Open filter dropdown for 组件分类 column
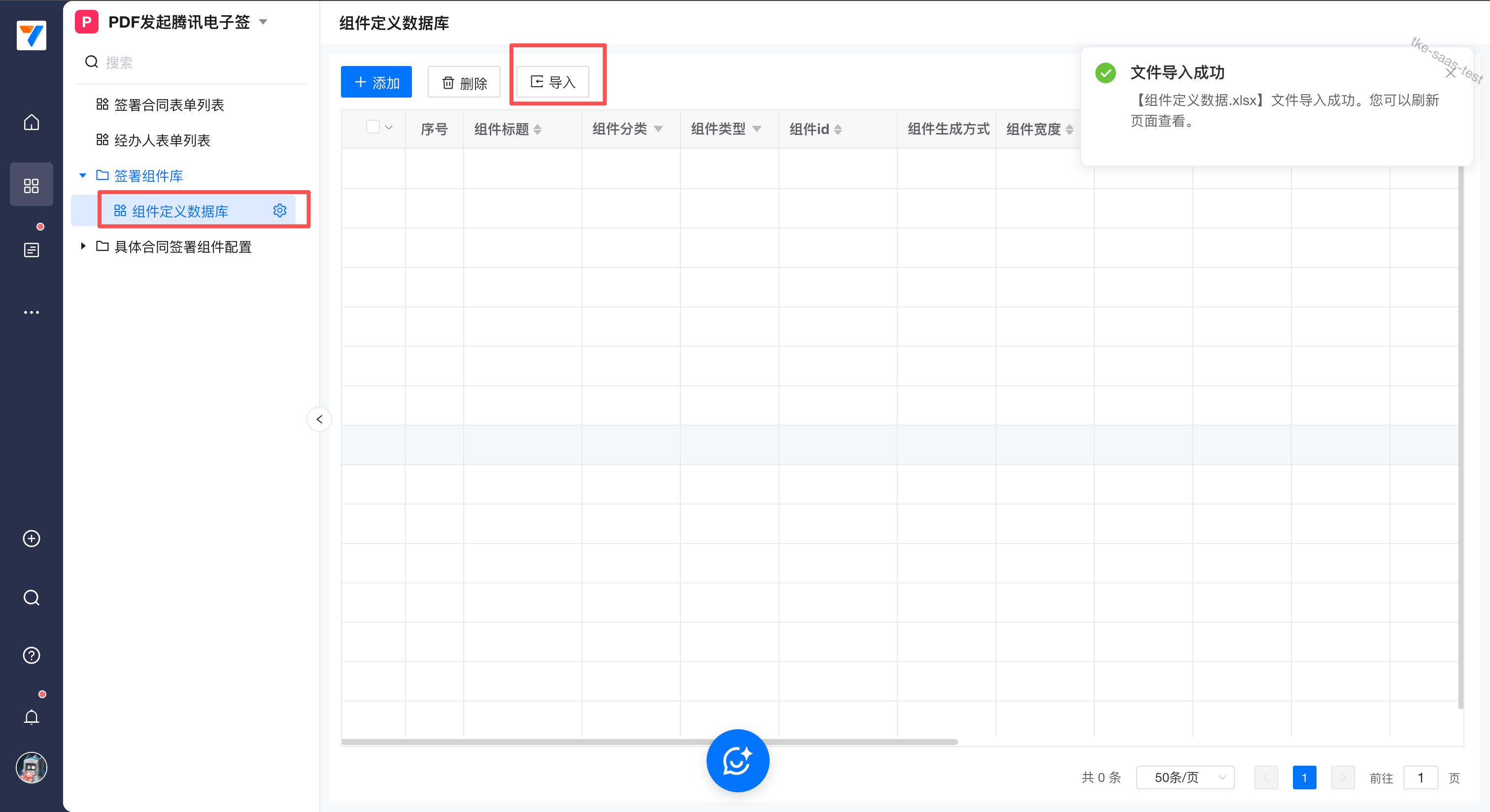 [x=658, y=129]
